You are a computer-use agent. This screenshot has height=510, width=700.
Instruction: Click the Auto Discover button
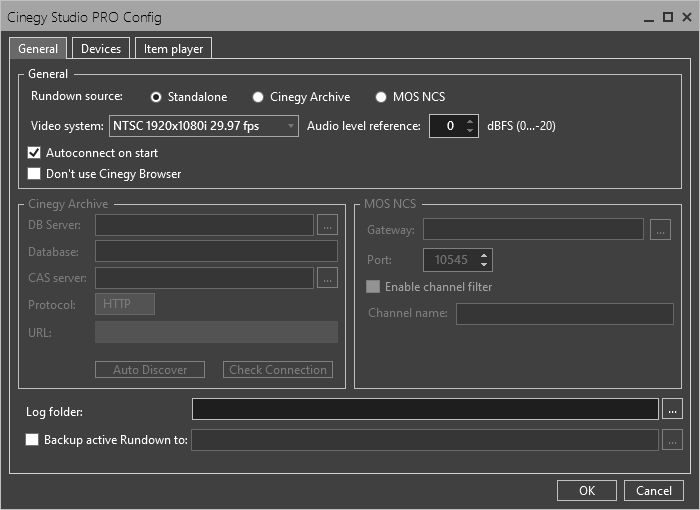(x=150, y=370)
